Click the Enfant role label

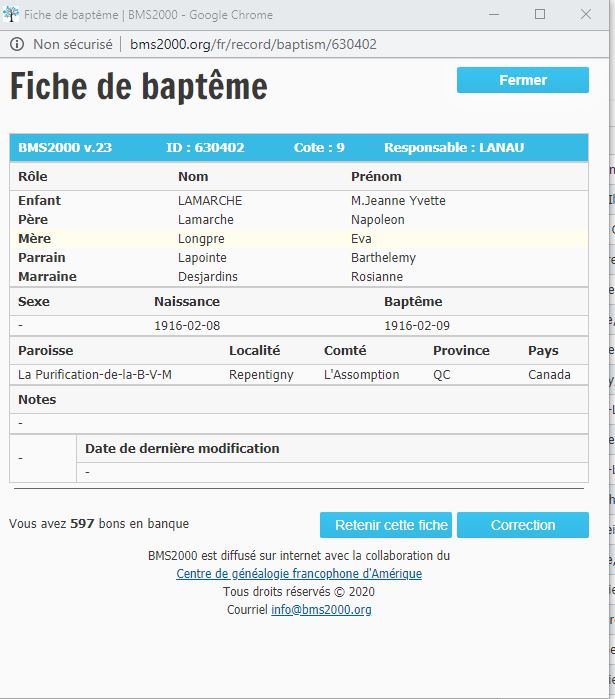pos(39,201)
